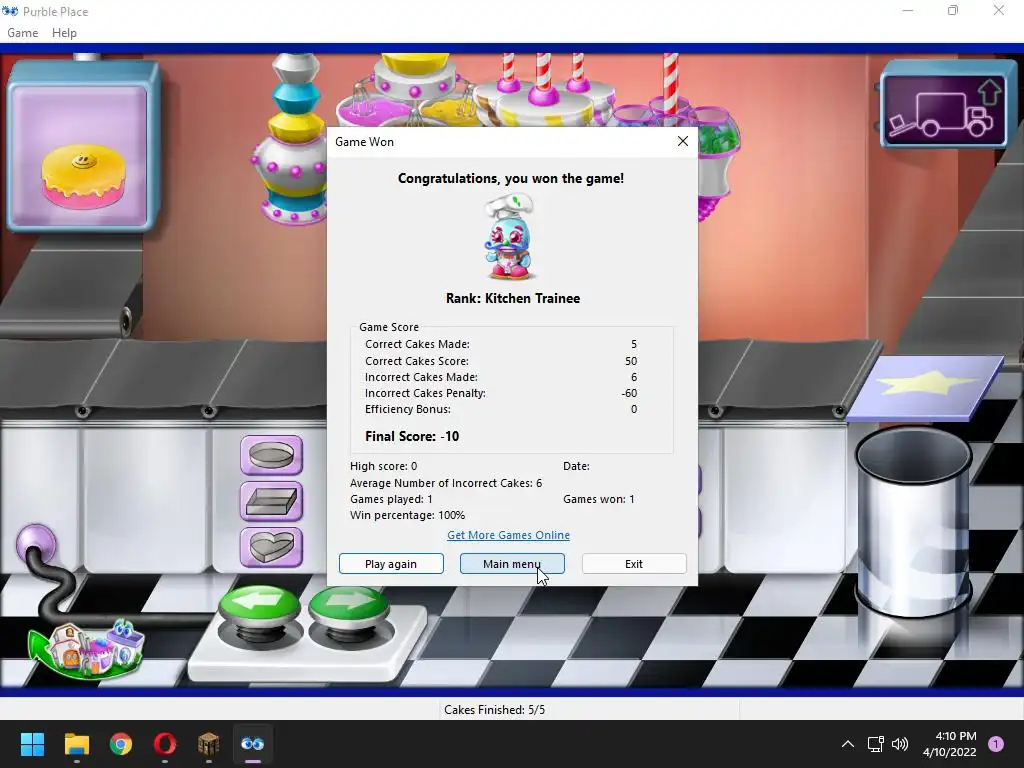This screenshot has width=1024, height=768.
Task: Click 'Efficiency Bonus:' row label
Action: click(x=408, y=409)
